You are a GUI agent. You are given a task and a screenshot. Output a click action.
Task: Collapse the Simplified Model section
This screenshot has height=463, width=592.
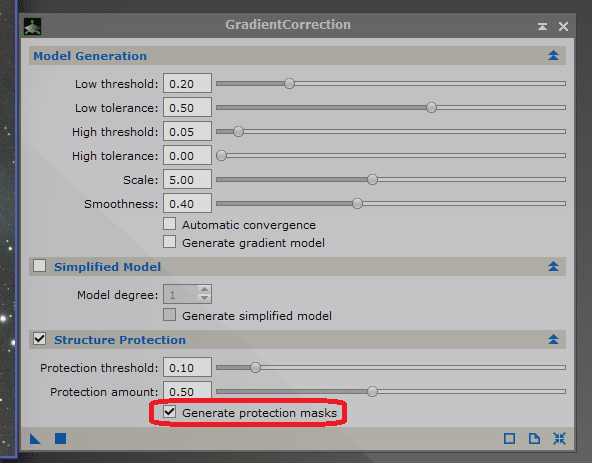pyautogui.click(x=553, y=266)
